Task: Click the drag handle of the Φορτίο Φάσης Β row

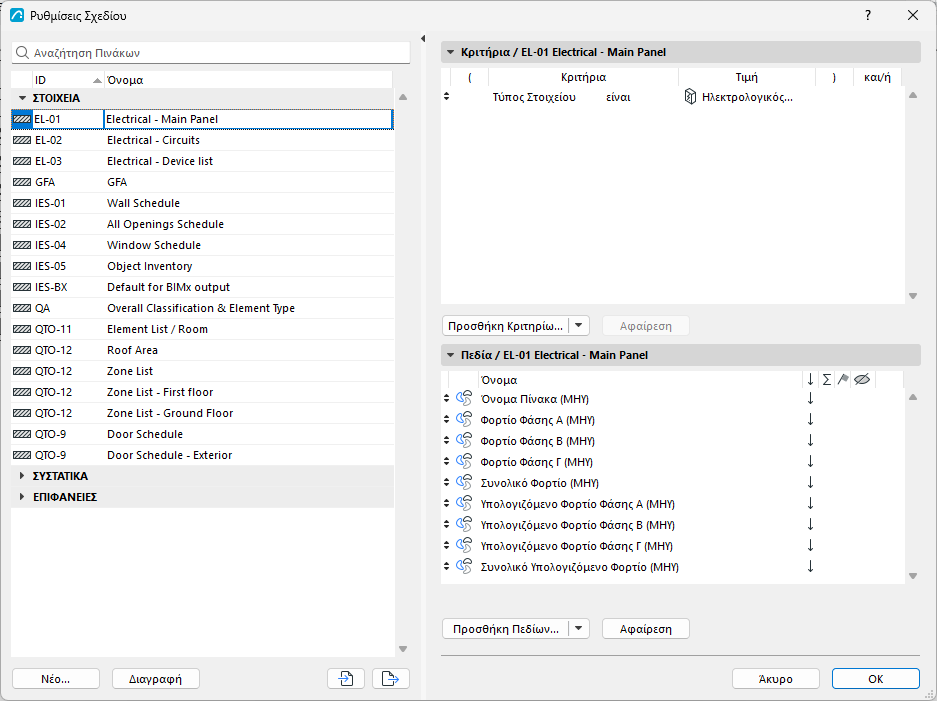Action: pos(446,440)
